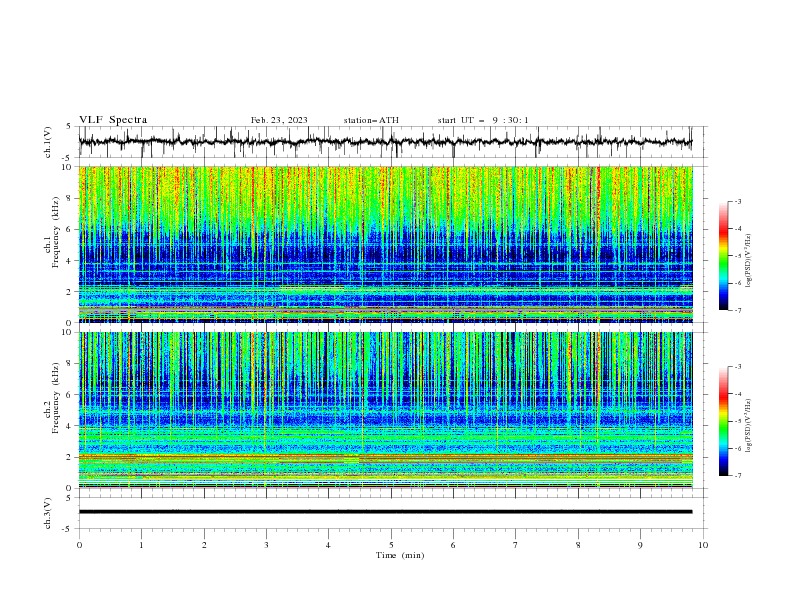The height and width of the screenshot is (612, 792).
Task: Click the ch.1 spectrogram panel
Action: 385,244
